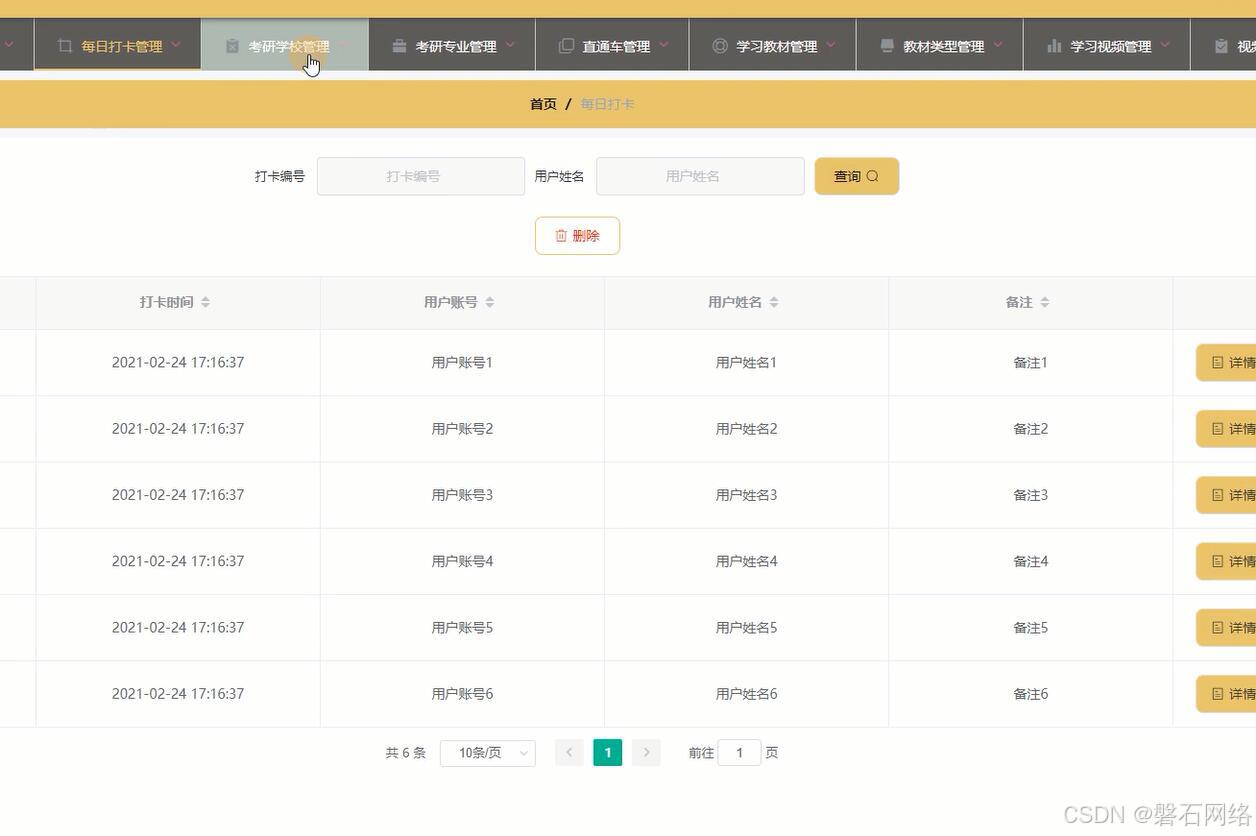Open 详情 for the 用户账号1 row
Screen dimensions: 1256x836
click(1227, 363)
